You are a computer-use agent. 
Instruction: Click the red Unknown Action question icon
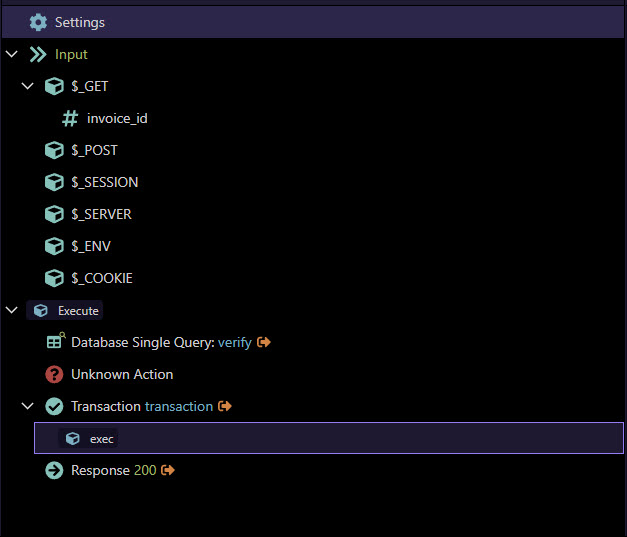pos(54,374)
